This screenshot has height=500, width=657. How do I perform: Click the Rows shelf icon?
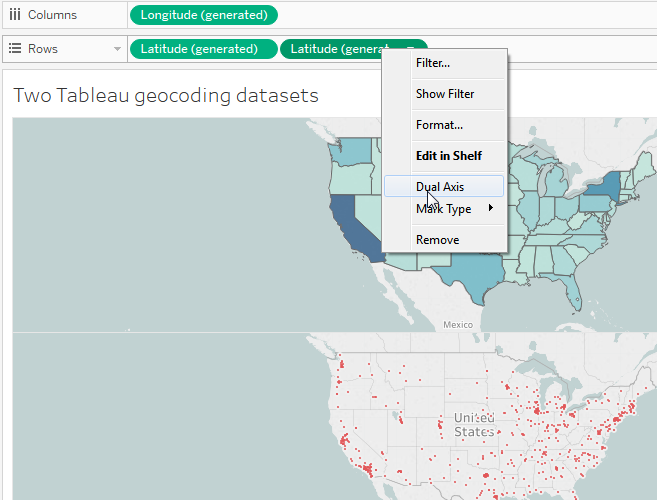click(x=15, y=48)
